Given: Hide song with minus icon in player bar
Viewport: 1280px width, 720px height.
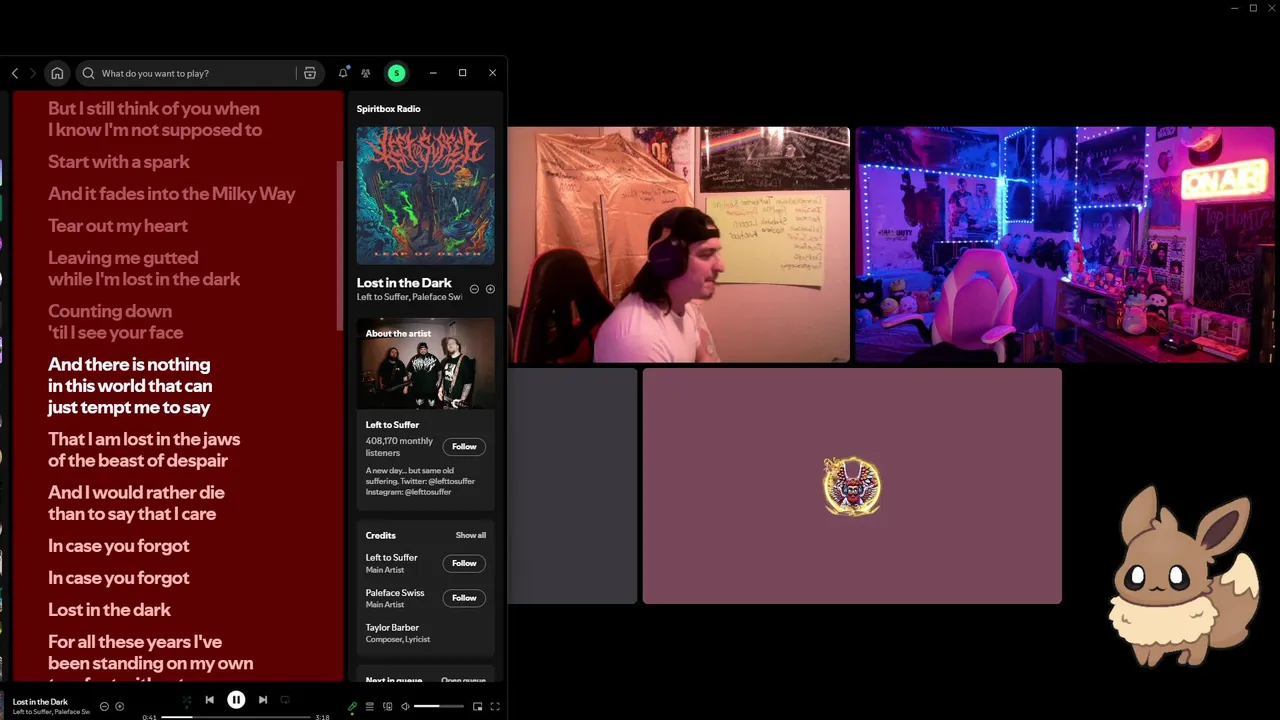Looking at the screenshot, I should coord(104,707).
